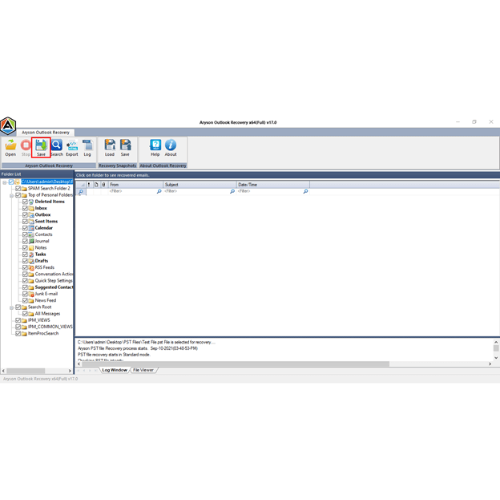Viewport: 500px width, 500px height.
Task: Select the News Feed folder
Action: (x=45, y=300)
